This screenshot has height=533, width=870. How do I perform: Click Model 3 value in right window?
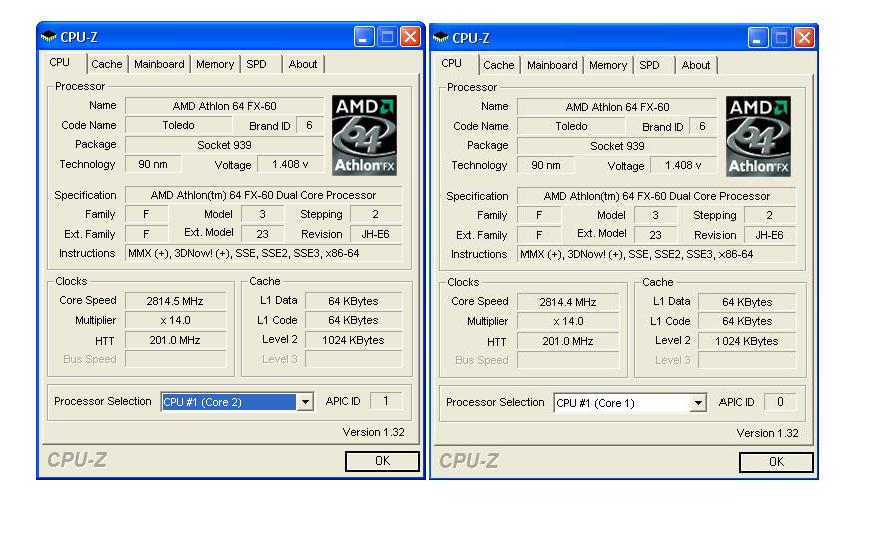(x=655, y=215)
